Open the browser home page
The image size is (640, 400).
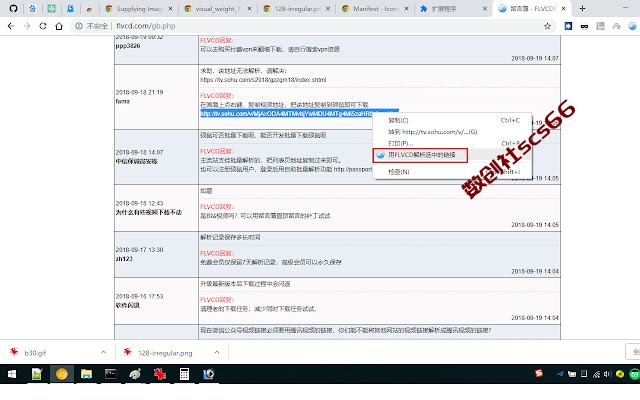(x=59, y=26)
